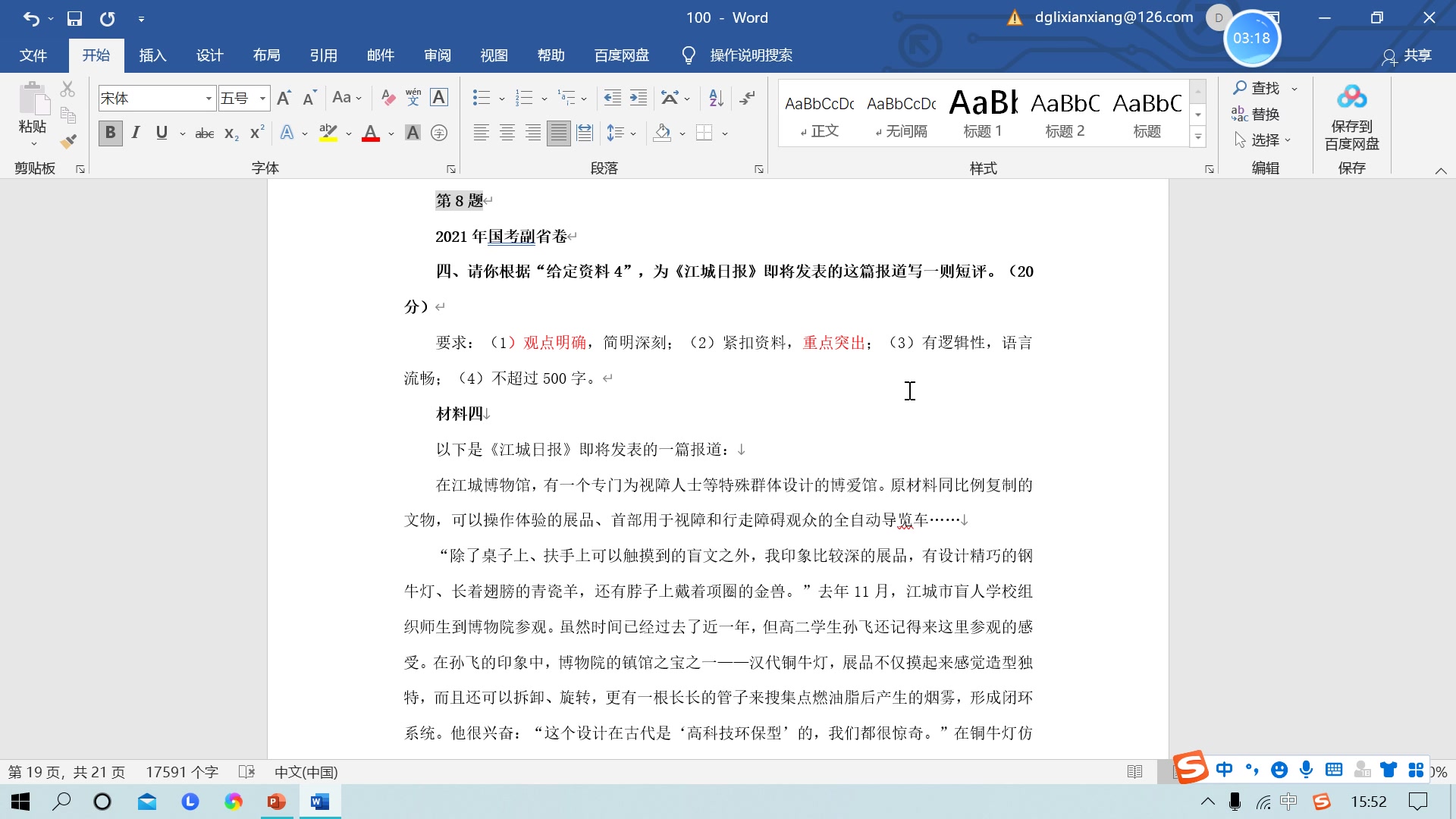Open font size dropdown 五号
Viewport: 1456px width, 819px height.
point(262,99)
